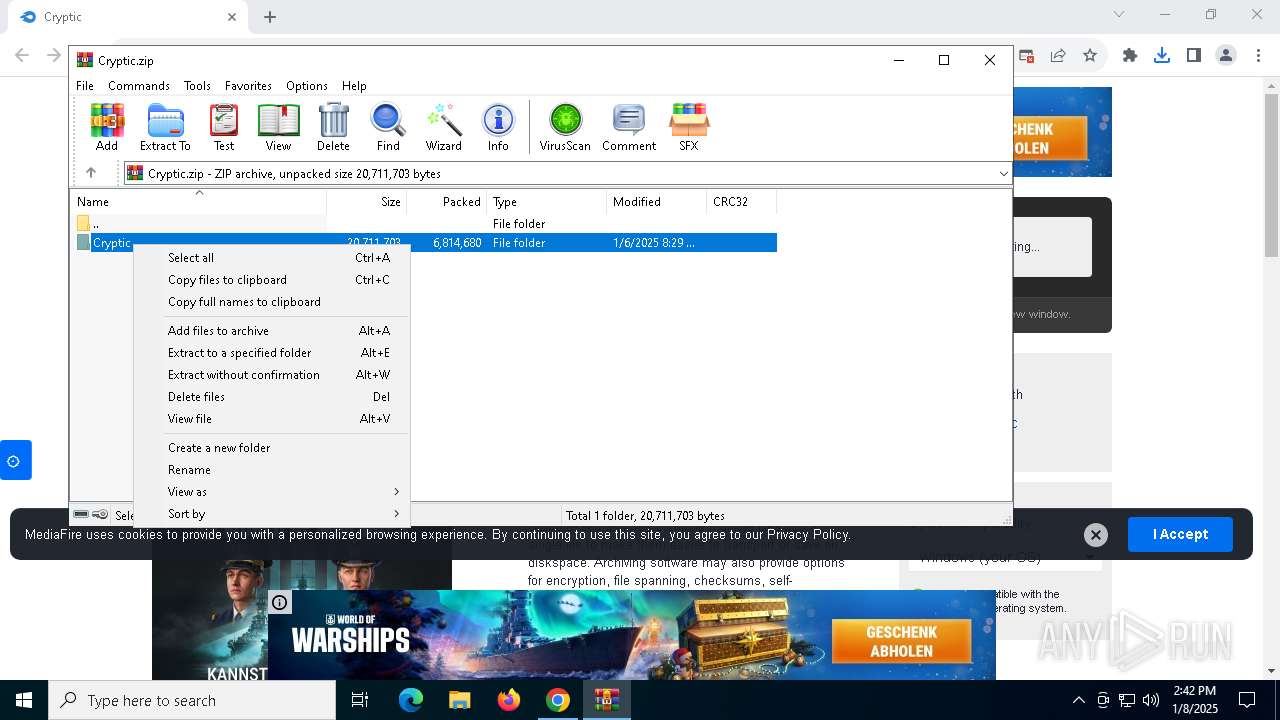Click the ad info icon on banner

tap(279, 602)
